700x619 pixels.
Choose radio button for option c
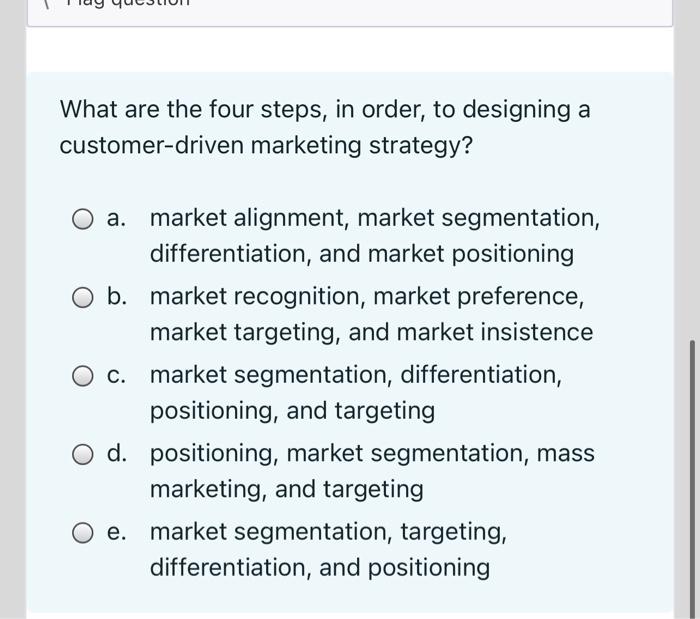click(x=84, y=376)
